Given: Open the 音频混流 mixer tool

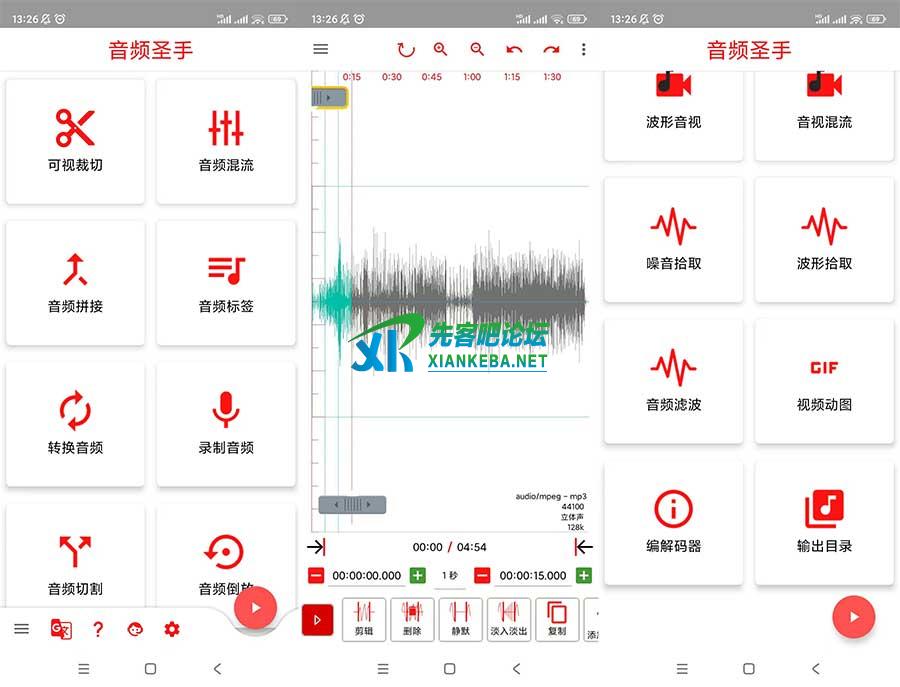Looking at the screenshot, I should tap(226, 141).
